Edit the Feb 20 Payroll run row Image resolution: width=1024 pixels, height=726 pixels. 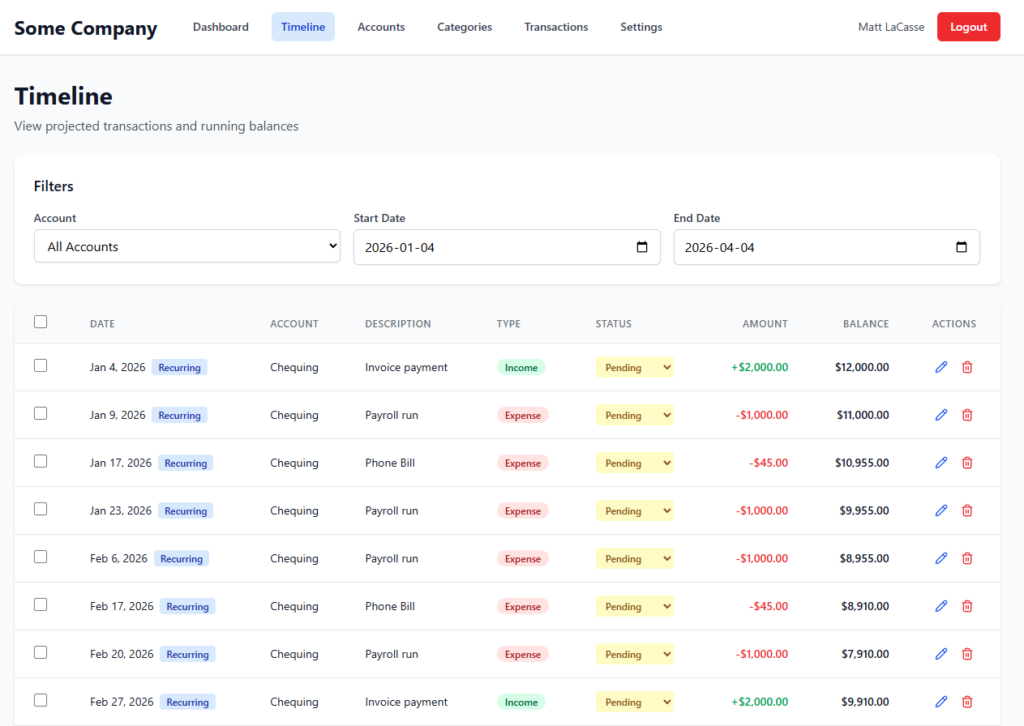(x=941, y=654)
